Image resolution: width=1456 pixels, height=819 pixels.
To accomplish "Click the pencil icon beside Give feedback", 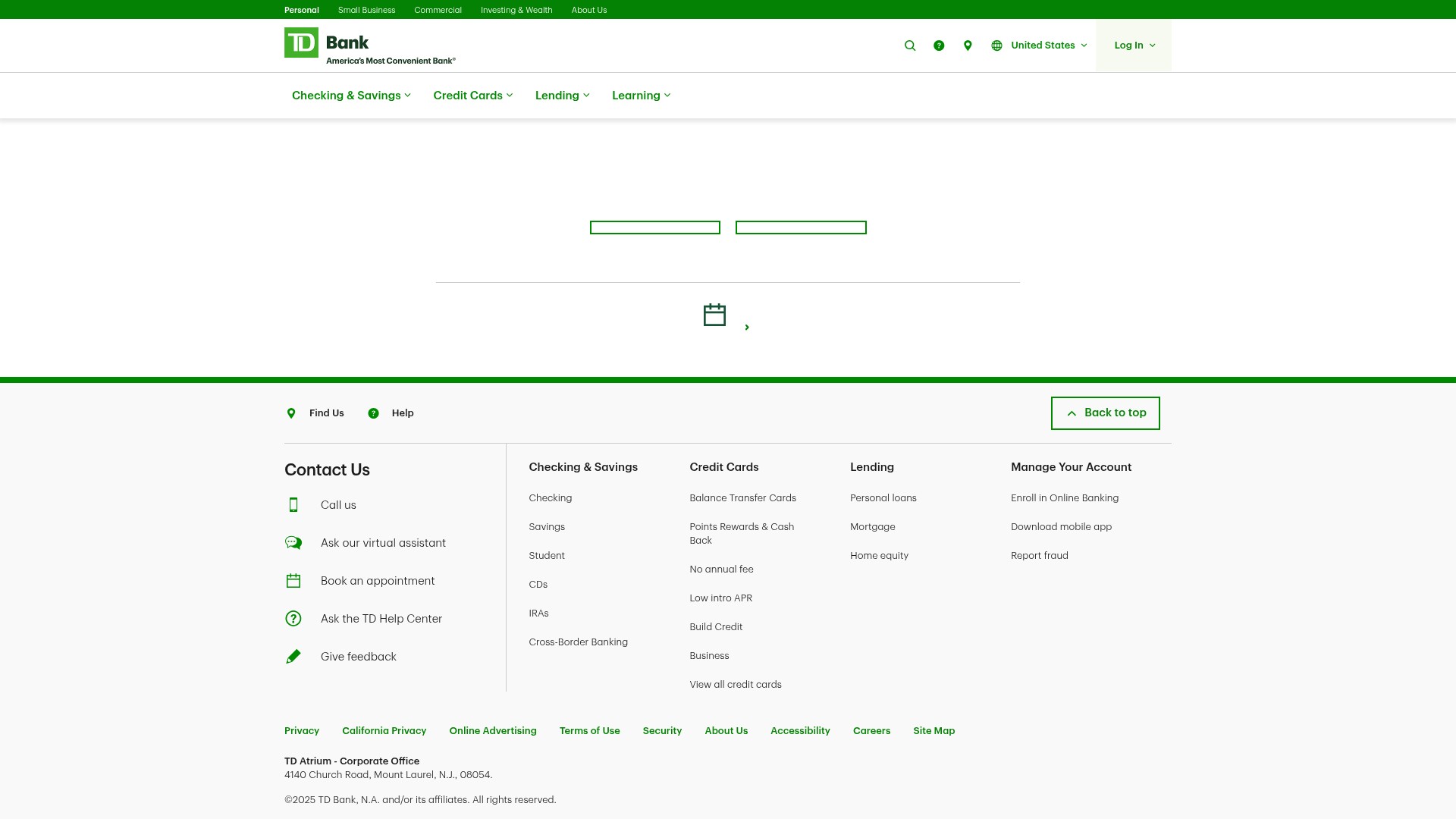I will click(293, 657).
